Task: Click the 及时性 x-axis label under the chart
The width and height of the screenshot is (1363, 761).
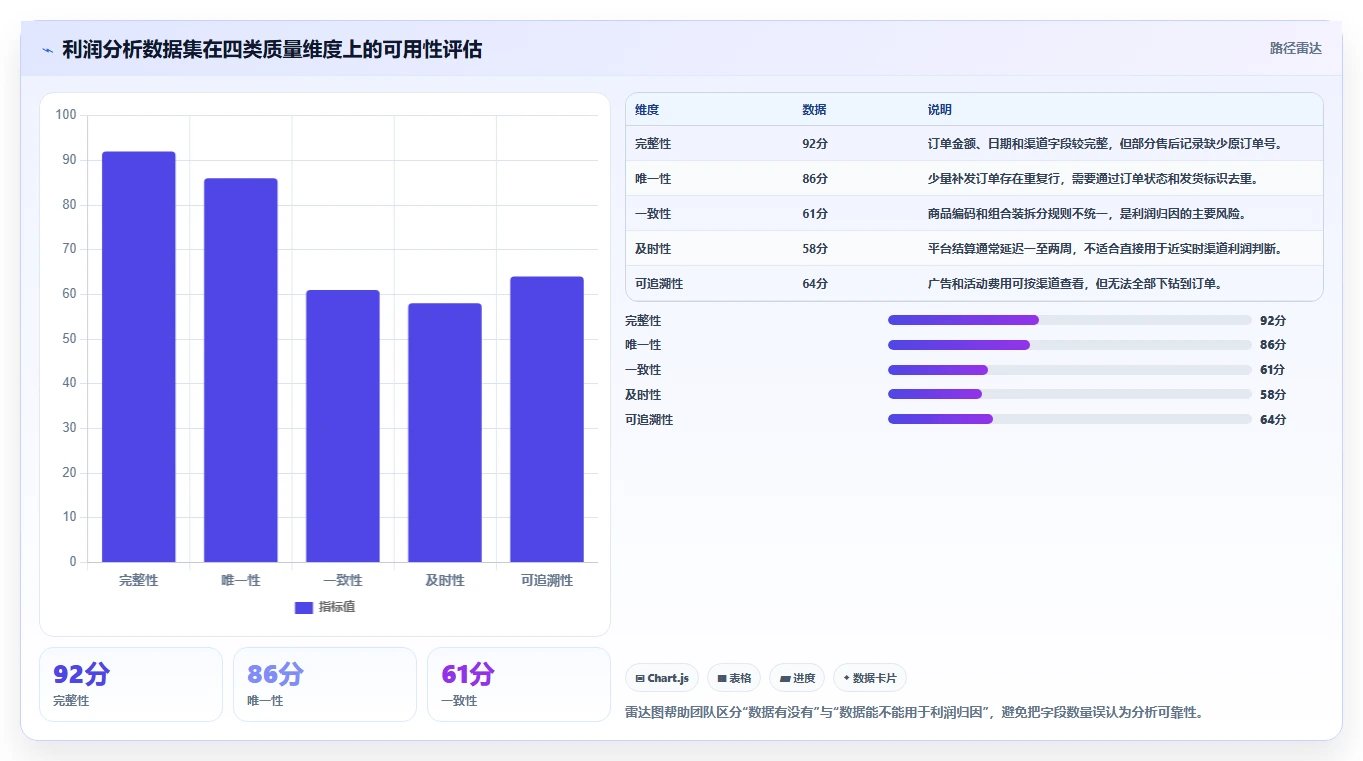Action: (x=445, y=580)
